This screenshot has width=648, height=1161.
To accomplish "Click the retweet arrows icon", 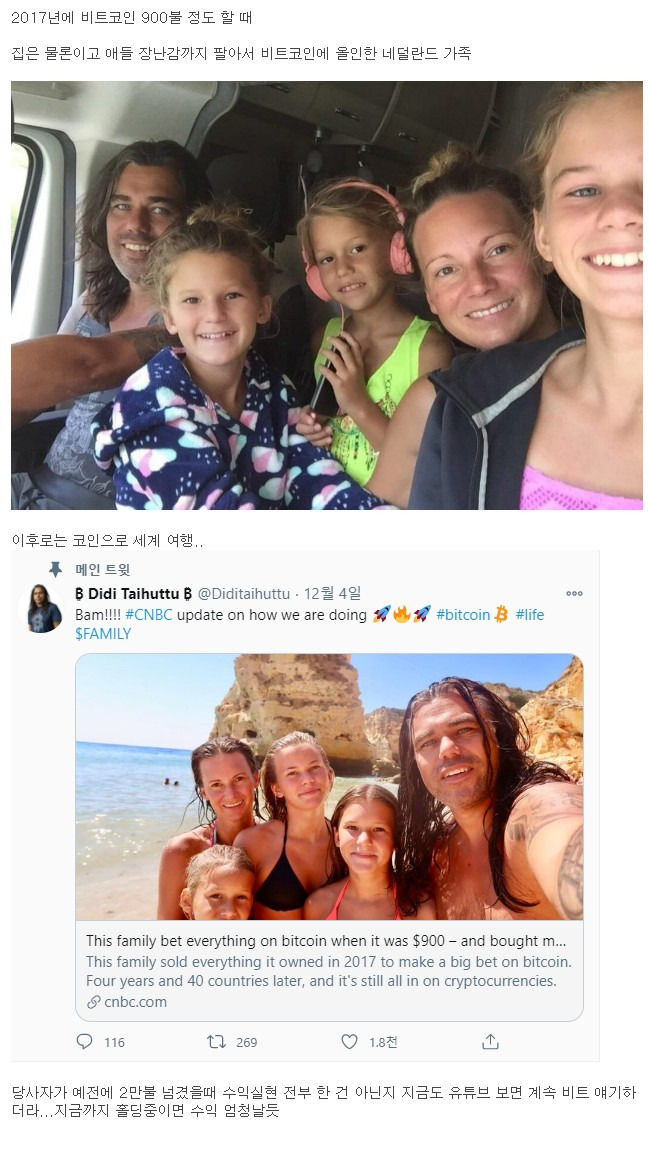I will pos(216,1042).
